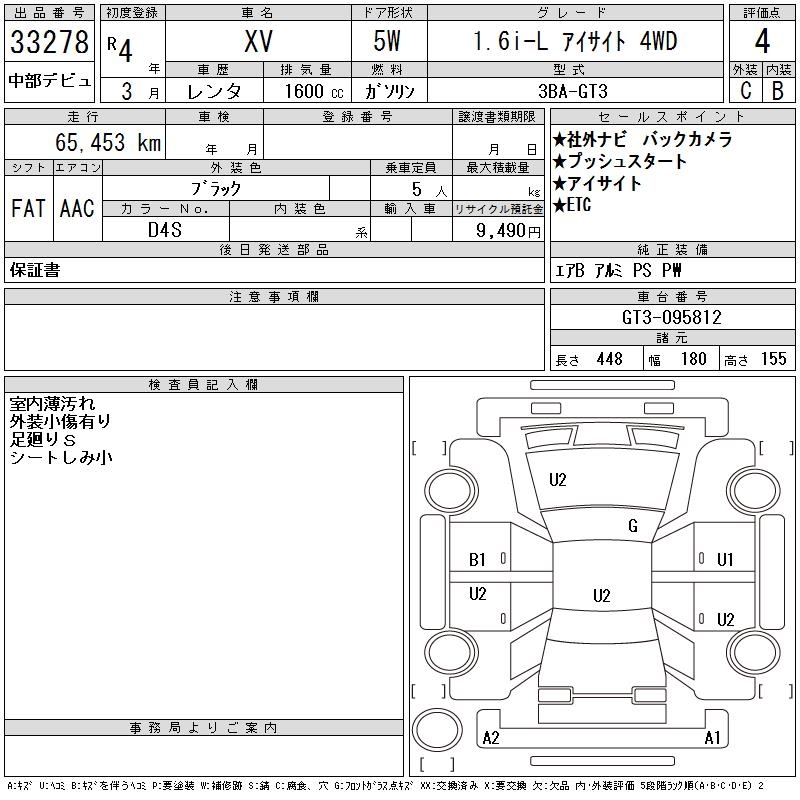This screenshot has height=800, width=800.
Task: Click the A1 mark on rear bumper
Action: 712,738
